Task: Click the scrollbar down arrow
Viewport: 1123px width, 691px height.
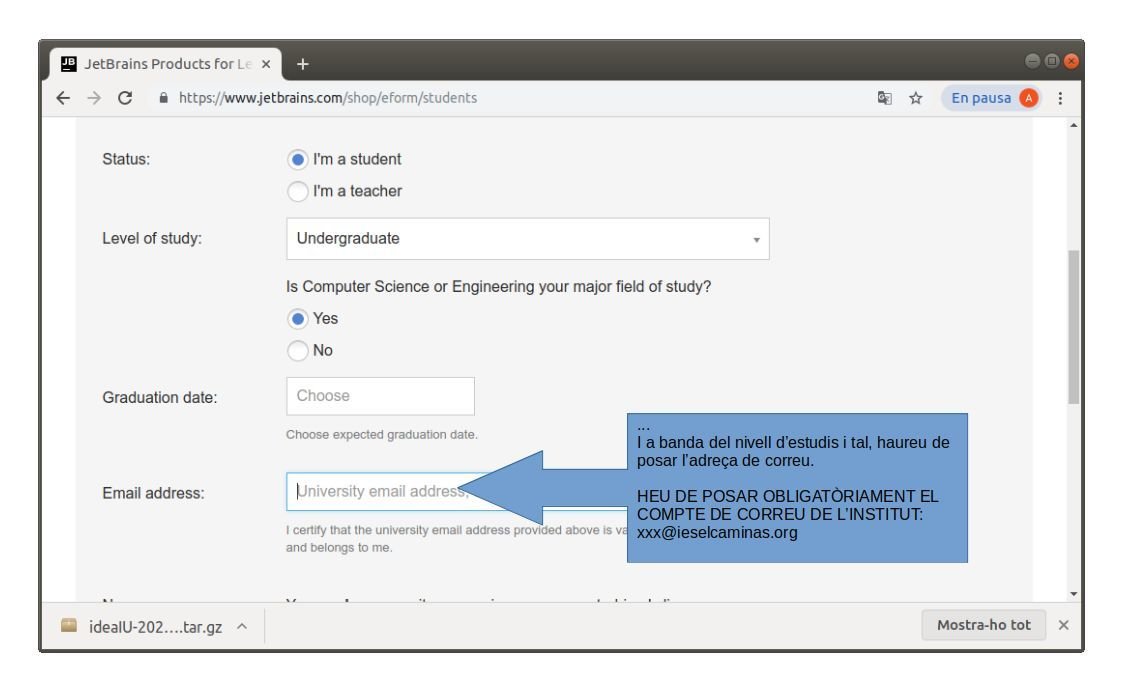Action: [x=1073, y=594]
